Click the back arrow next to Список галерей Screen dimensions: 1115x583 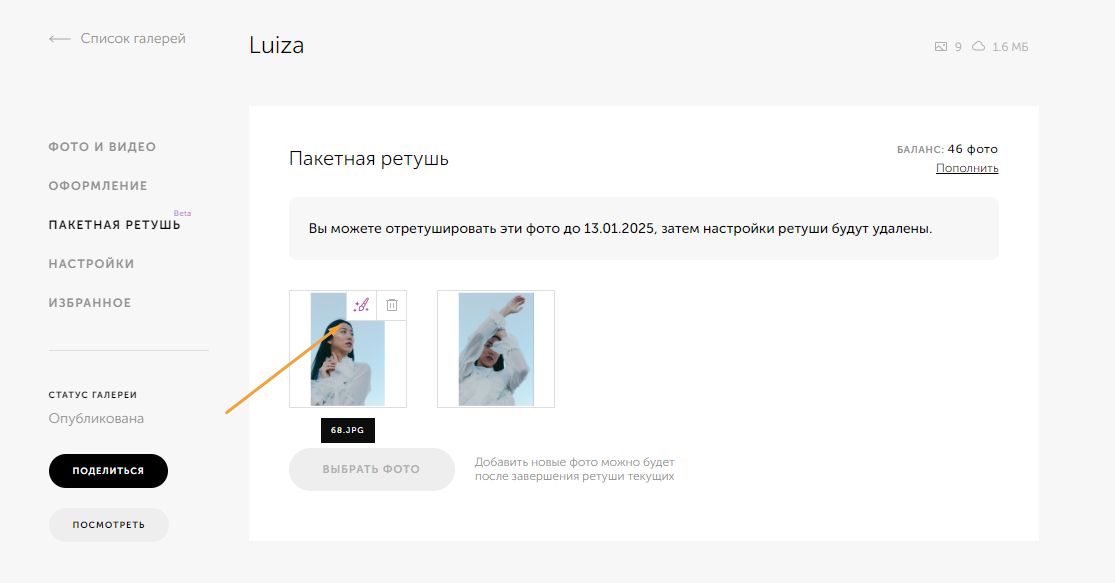[60, 39]
